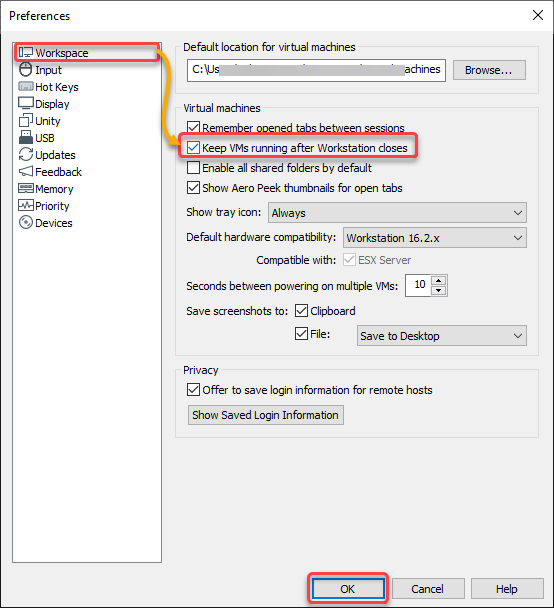554x608 pixels.
Task: Choose the Unity windows icon
Action: pyautogui.click(x=26, y=121)
